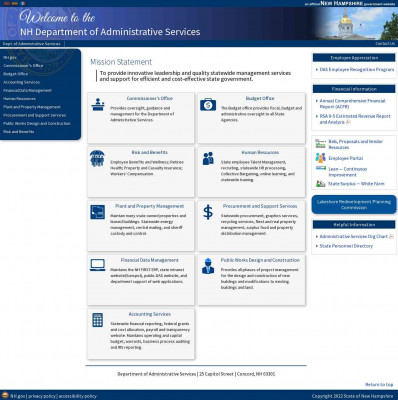Click the Mission Statement heading
The height and width of the screenshot is (400, 398).
point(121,62)
